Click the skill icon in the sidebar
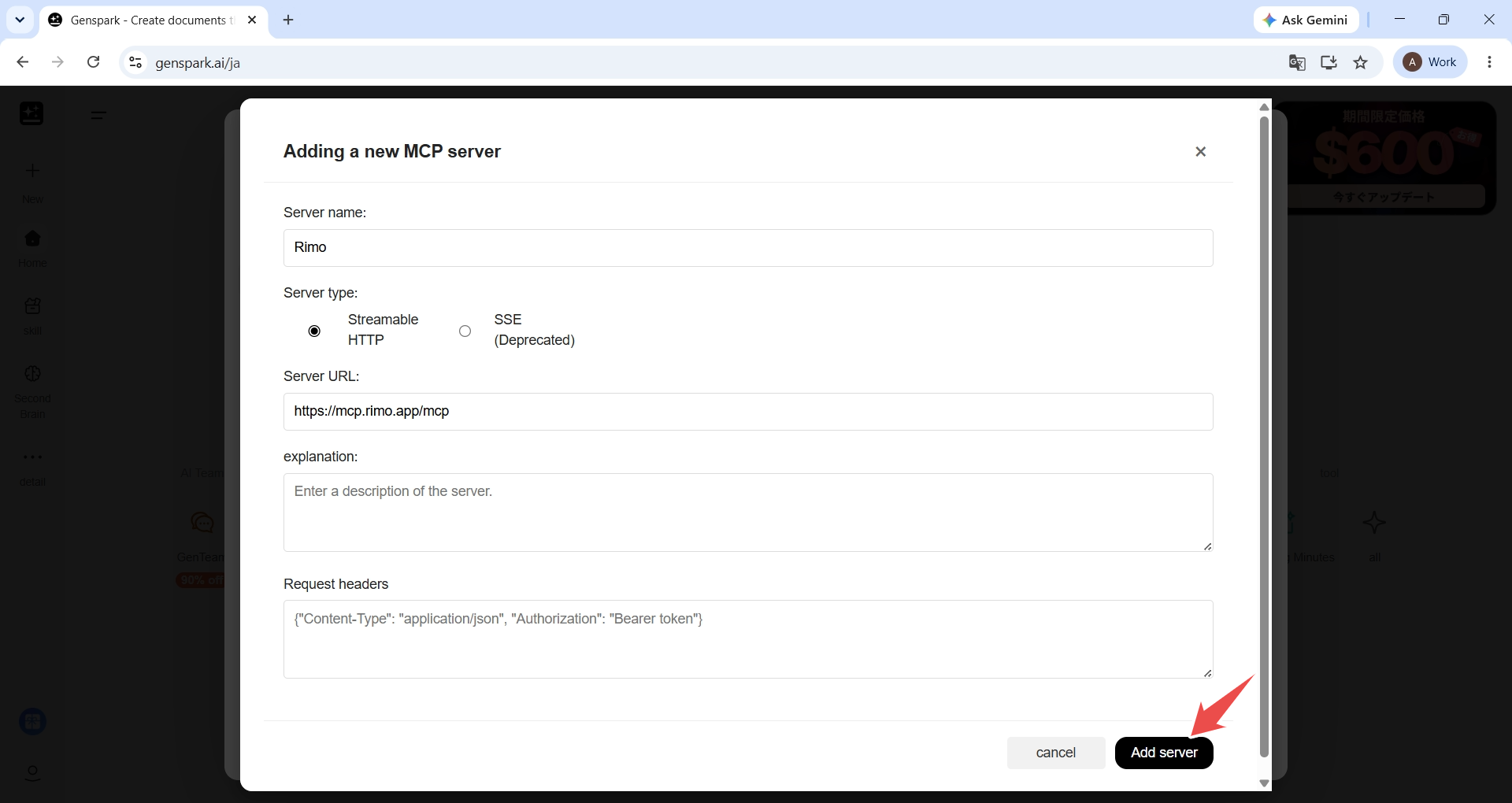This screenshot has height=803, width=1512. click(32, 305)
